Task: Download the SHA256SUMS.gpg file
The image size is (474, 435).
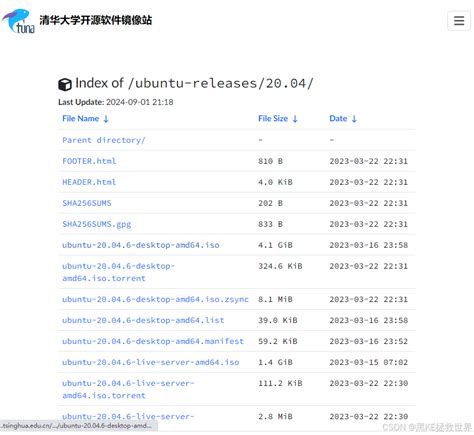Action: point(97,224)
